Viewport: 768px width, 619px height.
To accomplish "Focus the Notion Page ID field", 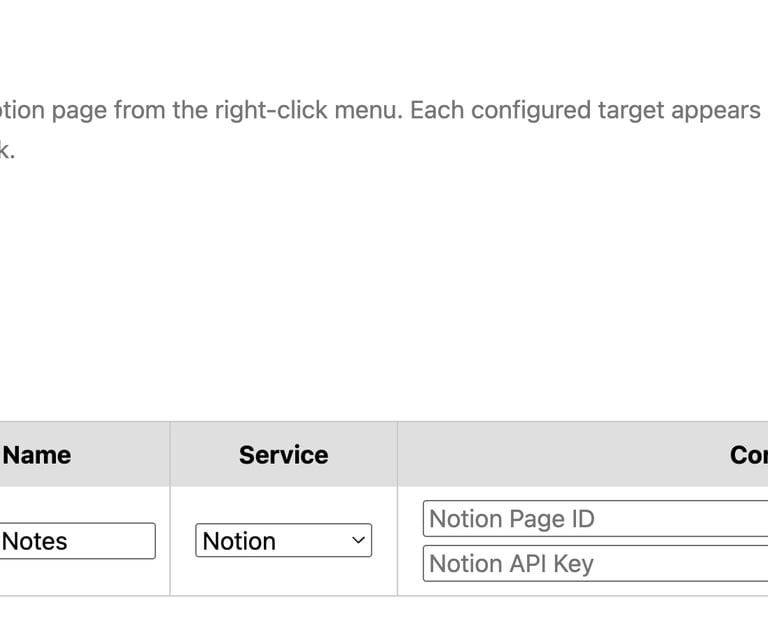I will click(596, 519).
